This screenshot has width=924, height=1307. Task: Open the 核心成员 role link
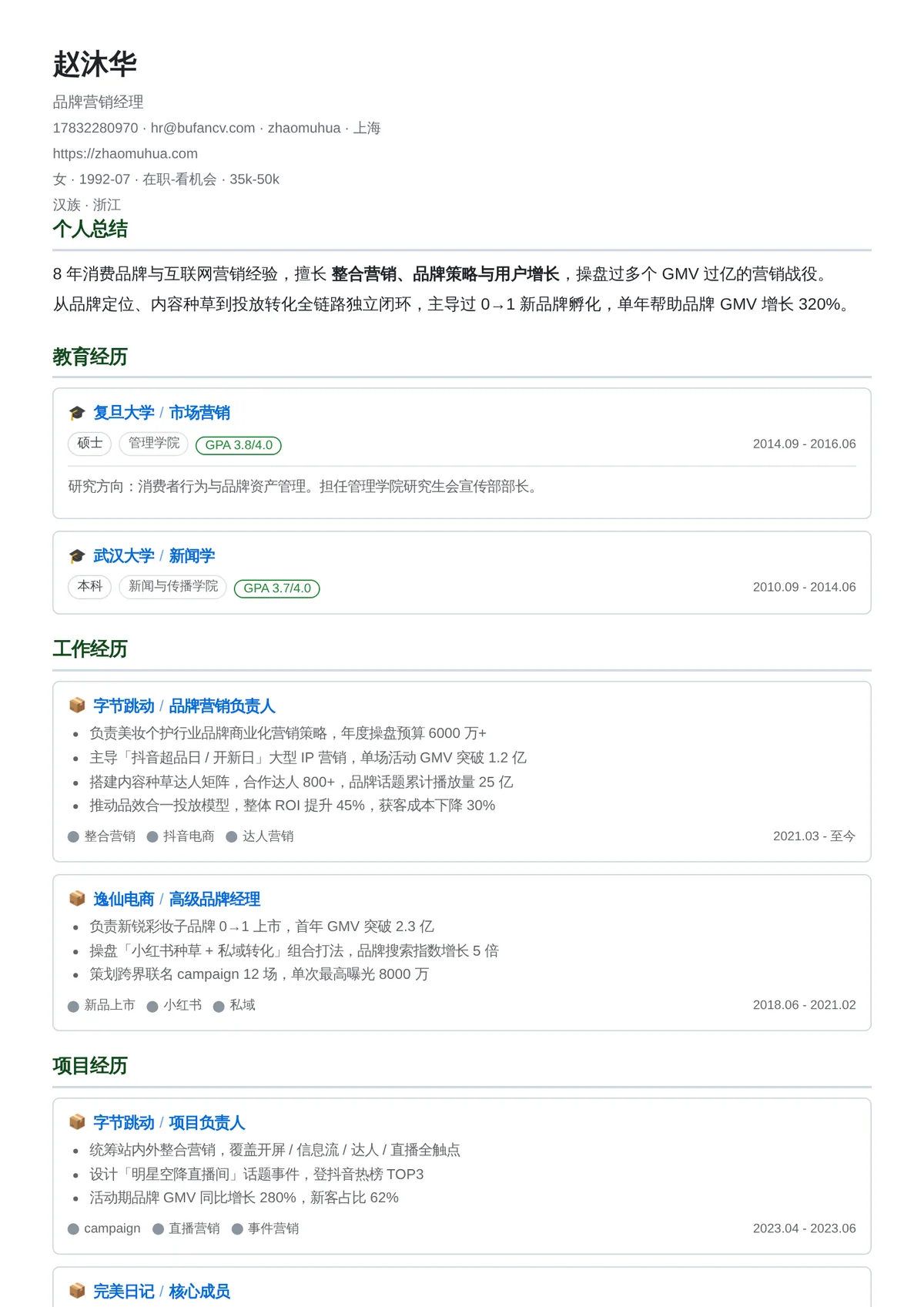pos(199,1292)
